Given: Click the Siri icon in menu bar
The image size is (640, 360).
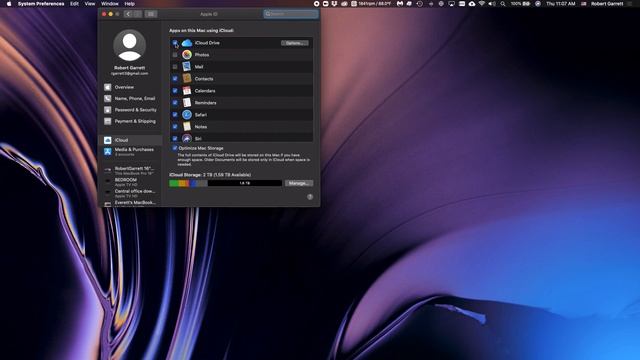Looking at the screenshot, I should coord(538,4).
